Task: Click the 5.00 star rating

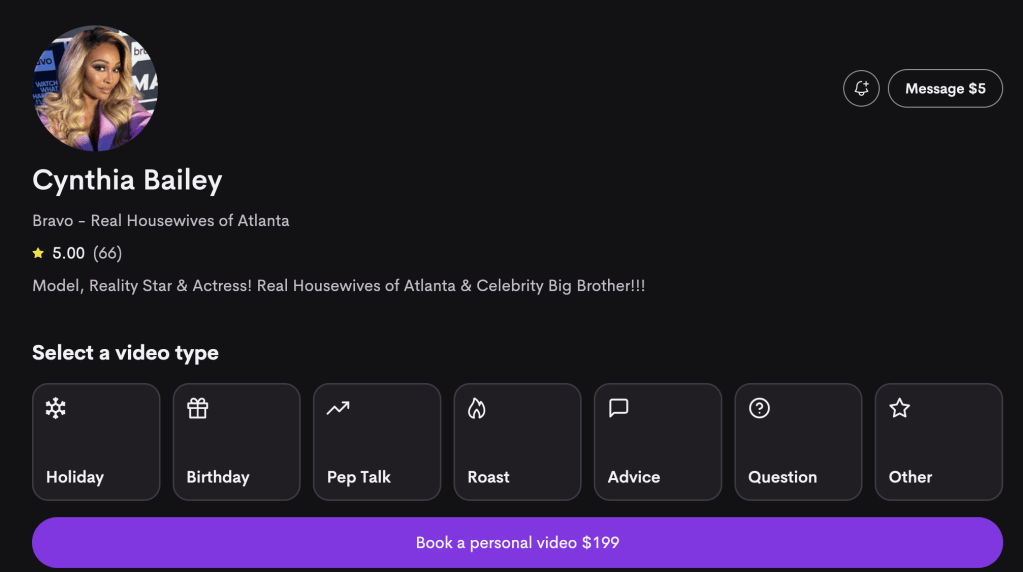Action: (60, 253)
